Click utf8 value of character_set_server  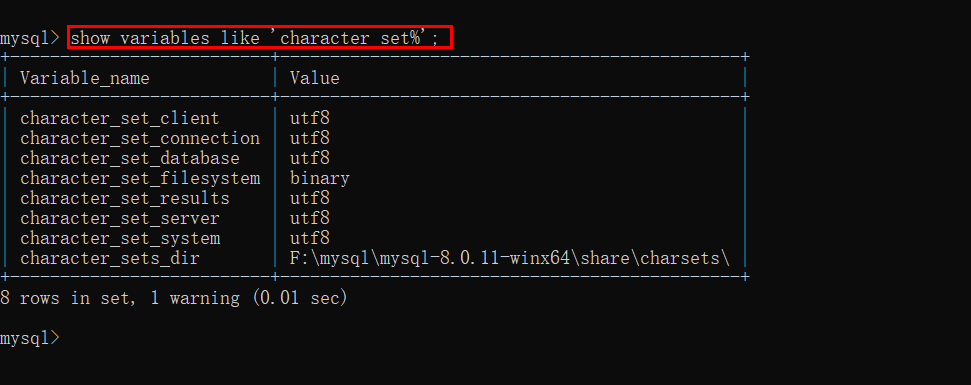tap(310, 218)
